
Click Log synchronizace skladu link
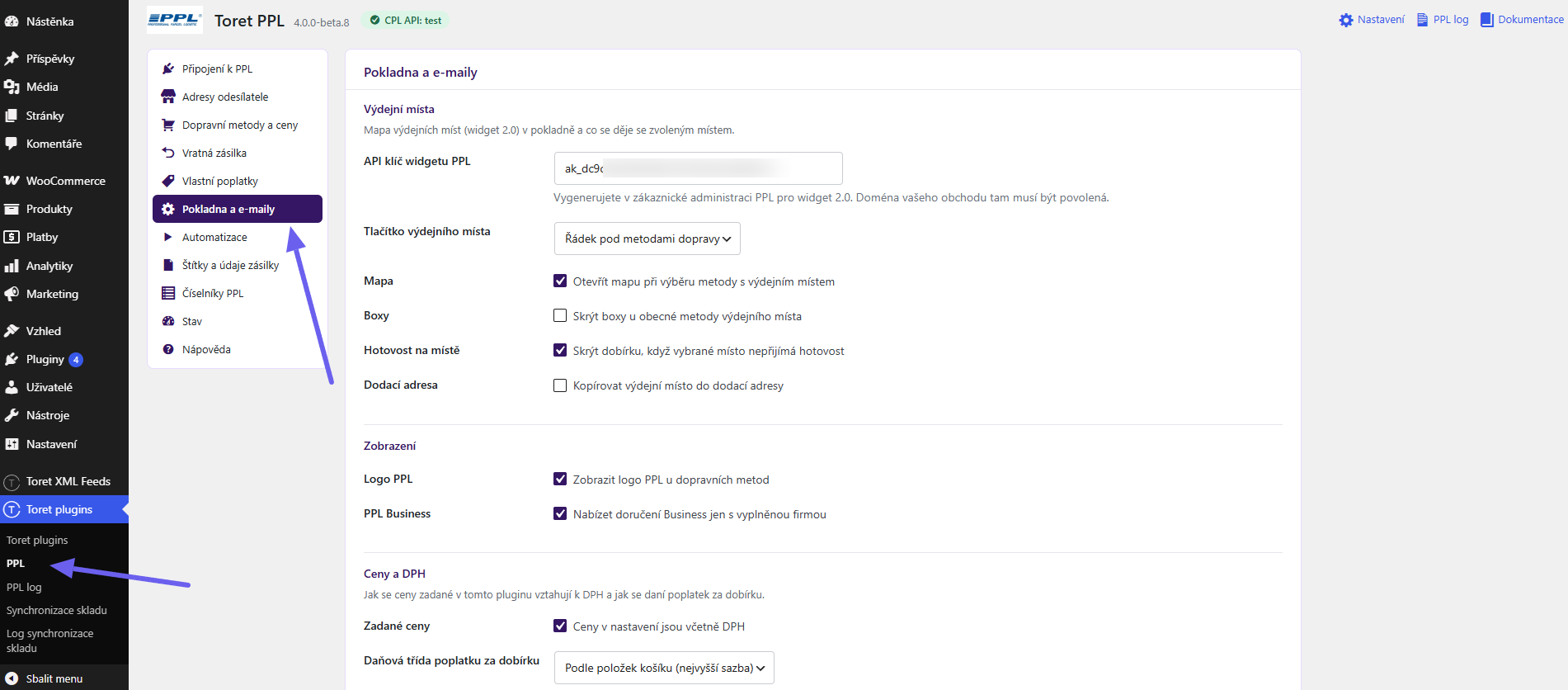[x=49, y=640]
